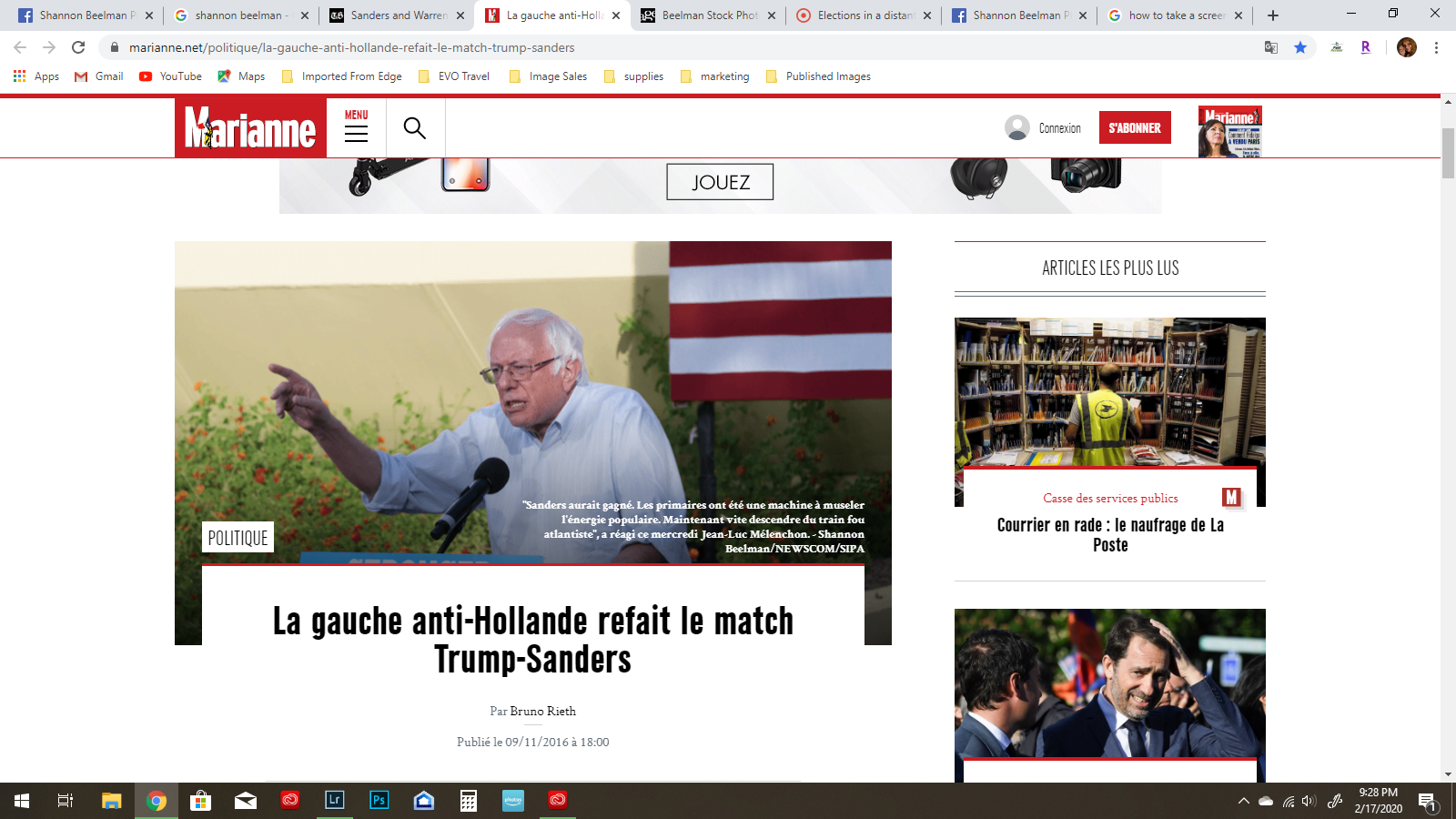
Task: Open the volume control icon
Action: pyautogui.click(x=1309, y=801)
